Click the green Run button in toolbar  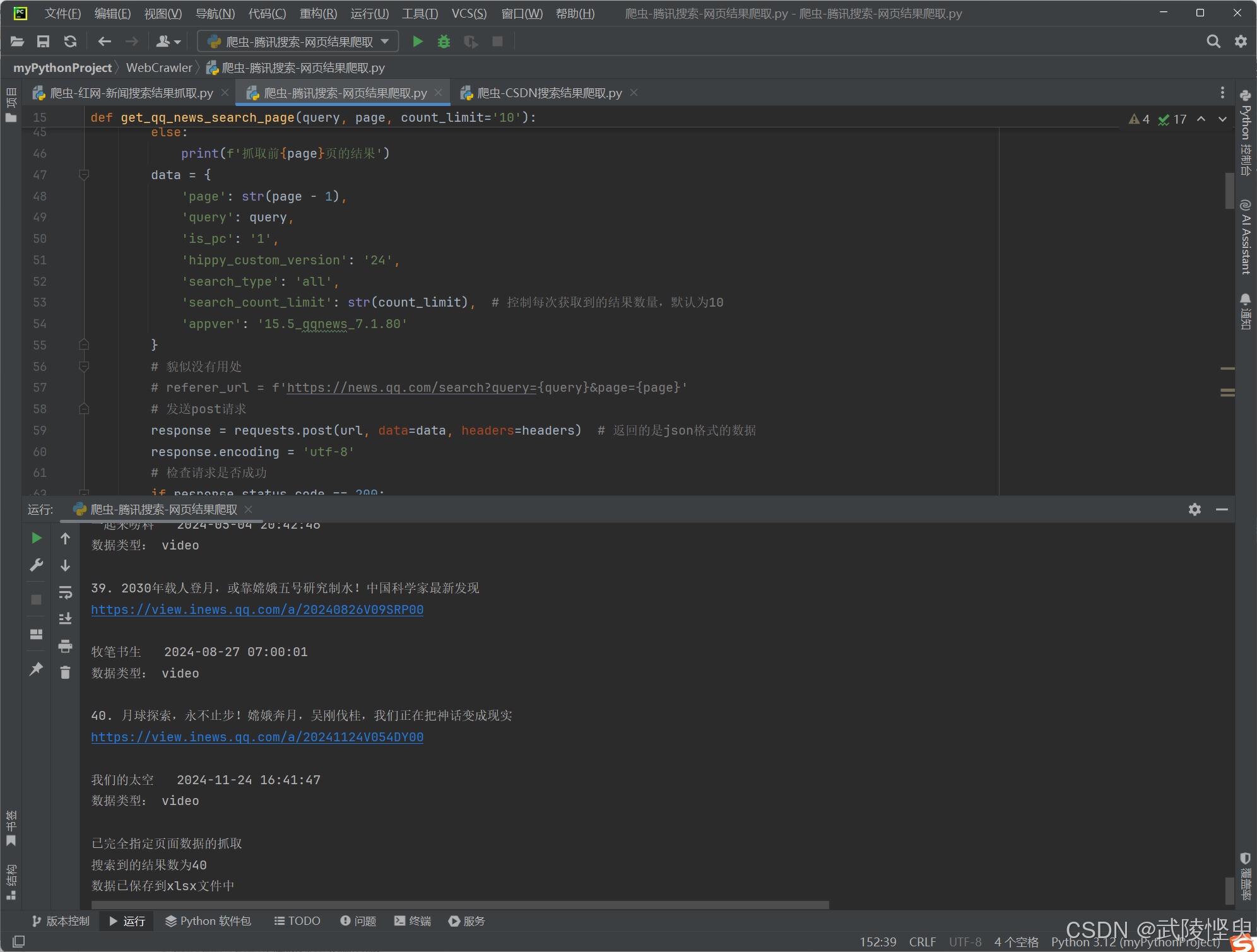(417, 42)
